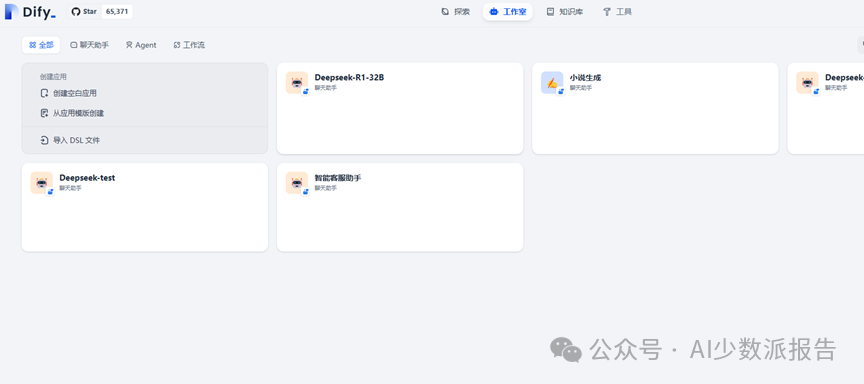The width and height of the screenshot is (864, 384).
Task: Open the Deepseek-R1-32B app card
Action: coord(399,109)
